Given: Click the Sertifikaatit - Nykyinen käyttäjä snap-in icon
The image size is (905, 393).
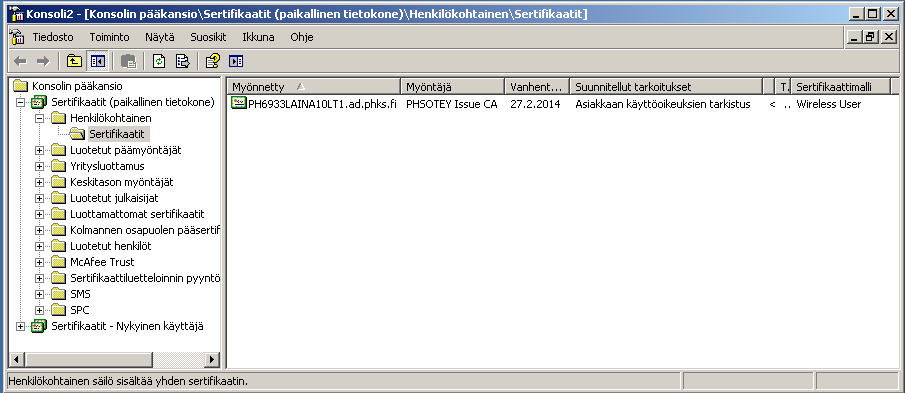Looking at the screenshot, I should [x=39, y=326].
